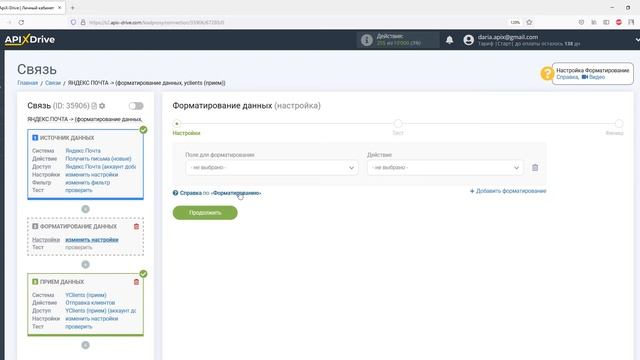Click the user avatar icon
Image resolution: width=640 pixels, height=360 pixels.
pos(469,40)
